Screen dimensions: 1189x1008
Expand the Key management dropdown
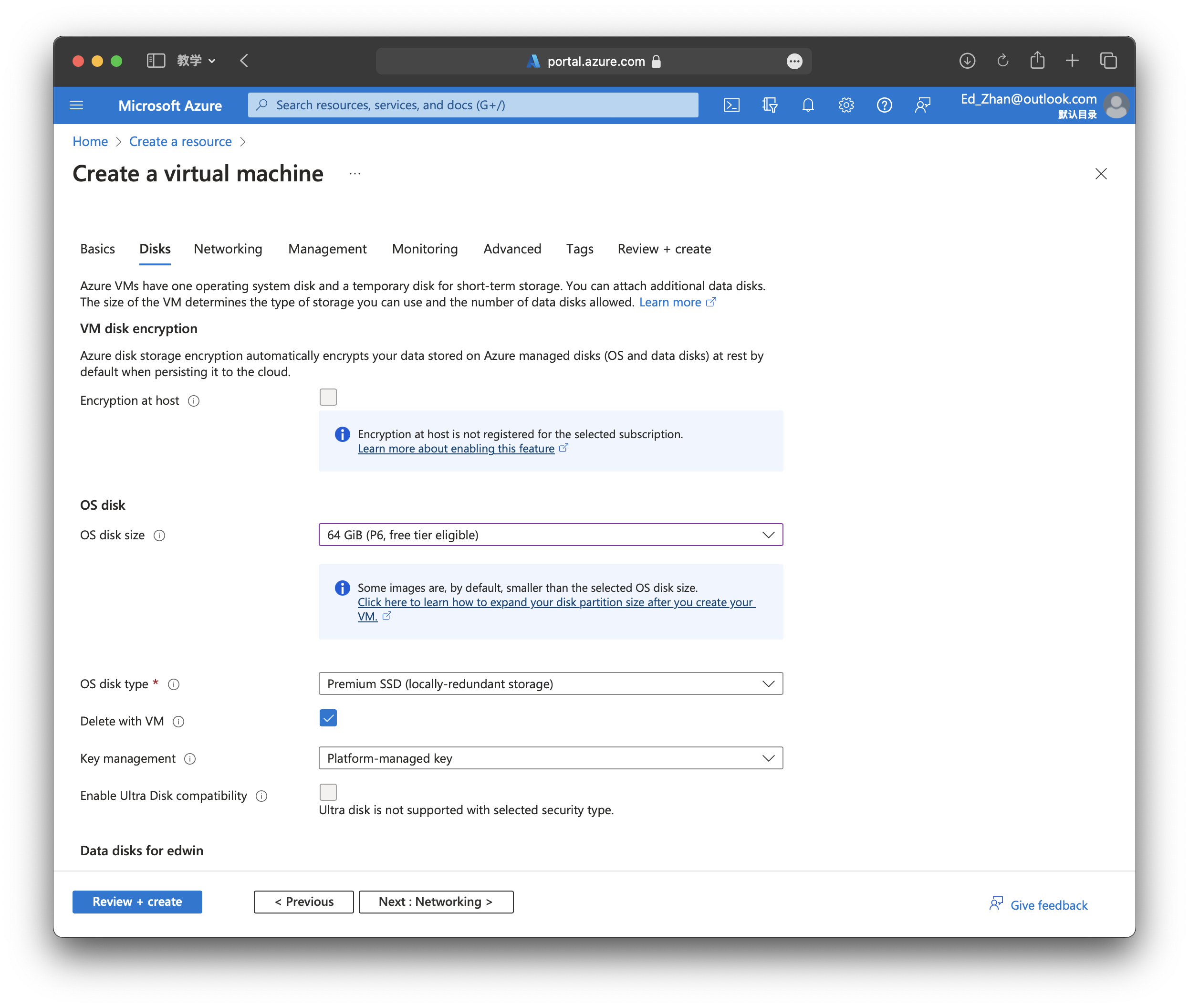[550, 758]
